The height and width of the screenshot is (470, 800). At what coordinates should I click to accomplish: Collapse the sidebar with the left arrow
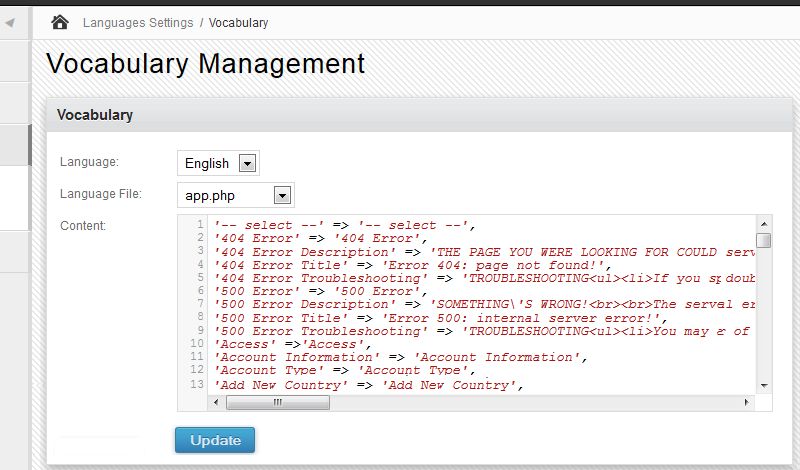(x=9, y=22)
